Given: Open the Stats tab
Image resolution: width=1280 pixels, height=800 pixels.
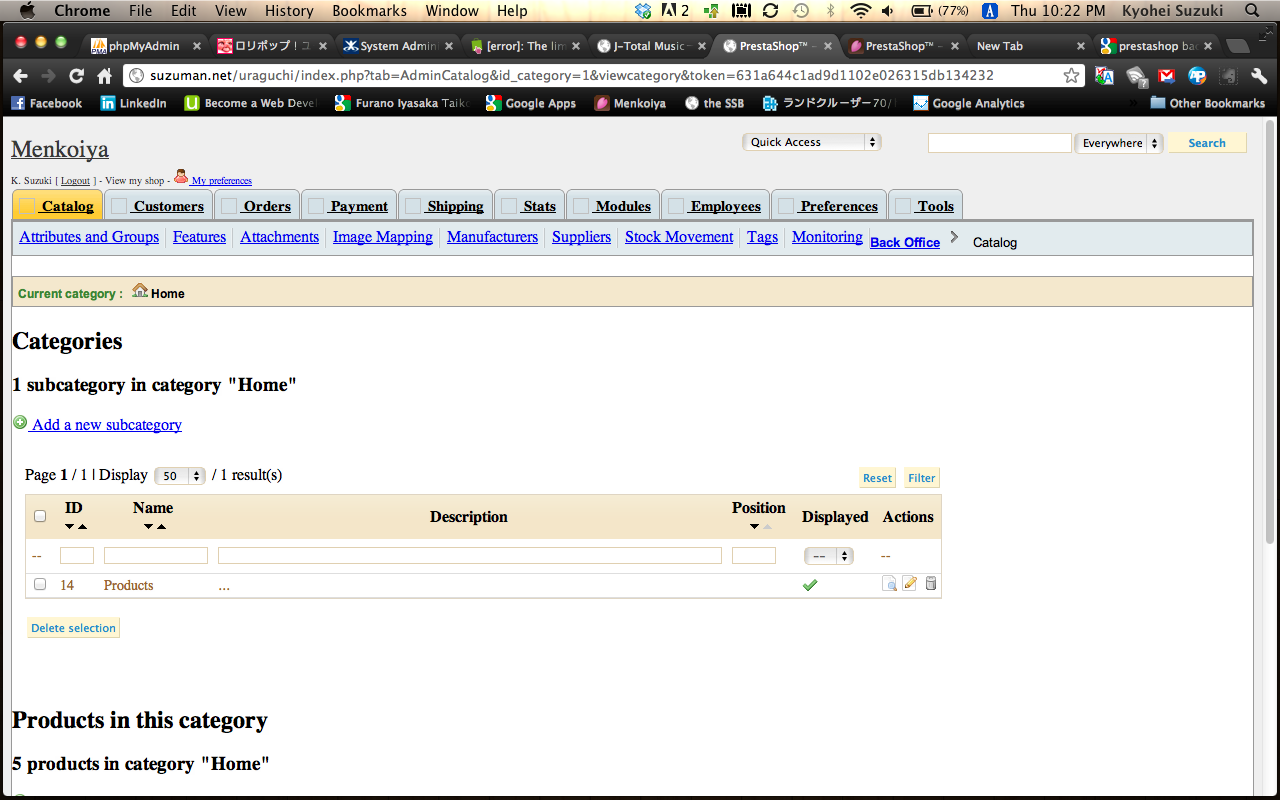Looking at the screenshot, I should pos(529,205).
